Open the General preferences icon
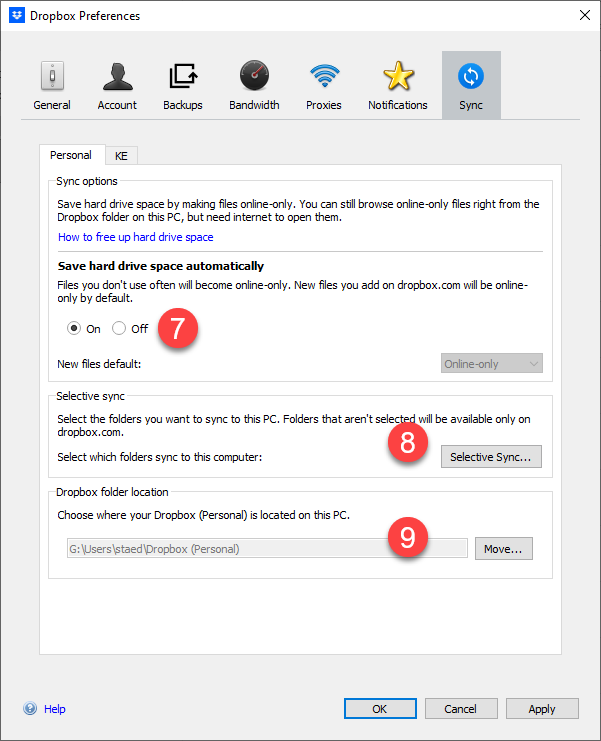The image size is (601, 741). (x=51, y=76)
